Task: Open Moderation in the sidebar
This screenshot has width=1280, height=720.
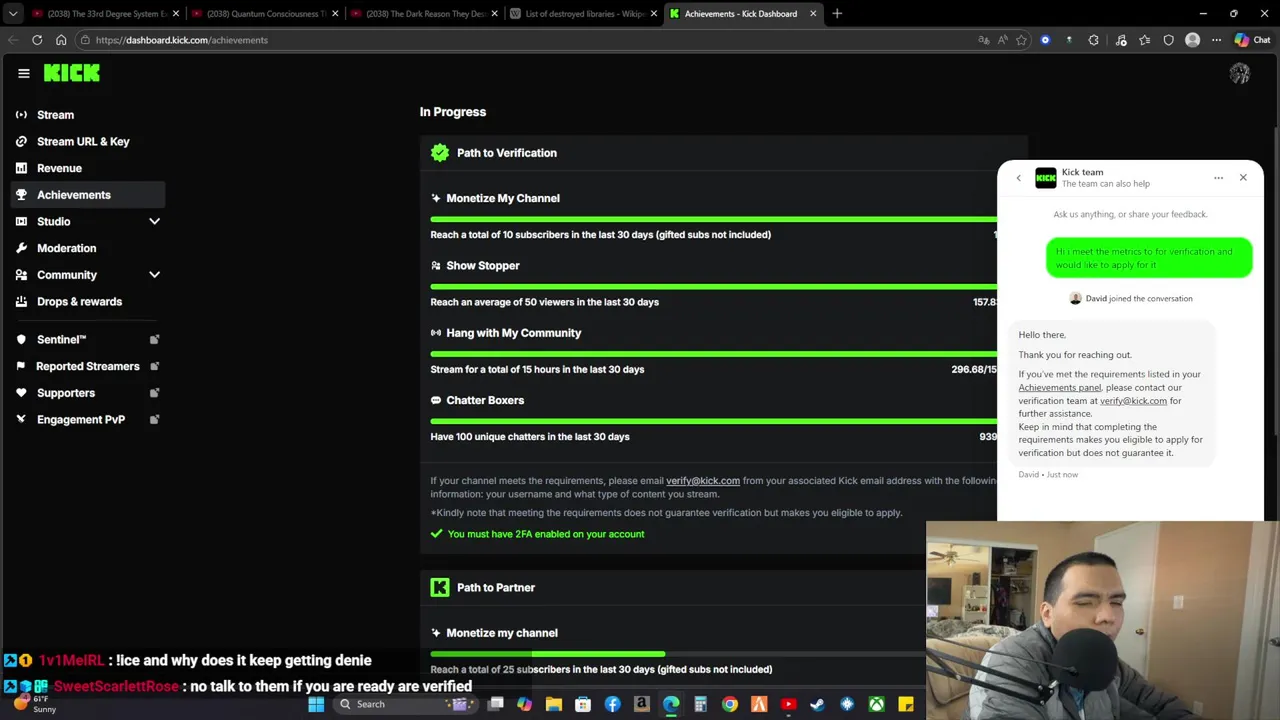Action: (x=67, y=248)
